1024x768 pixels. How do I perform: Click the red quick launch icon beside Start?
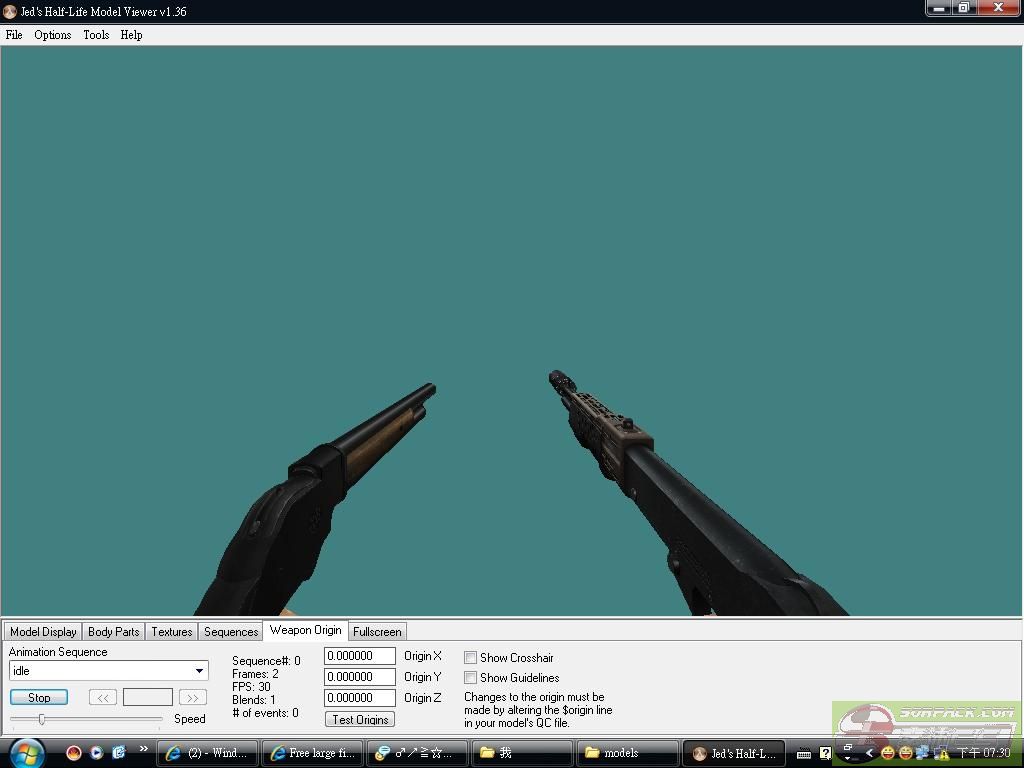pyautogui.click(x=73, y=752)
